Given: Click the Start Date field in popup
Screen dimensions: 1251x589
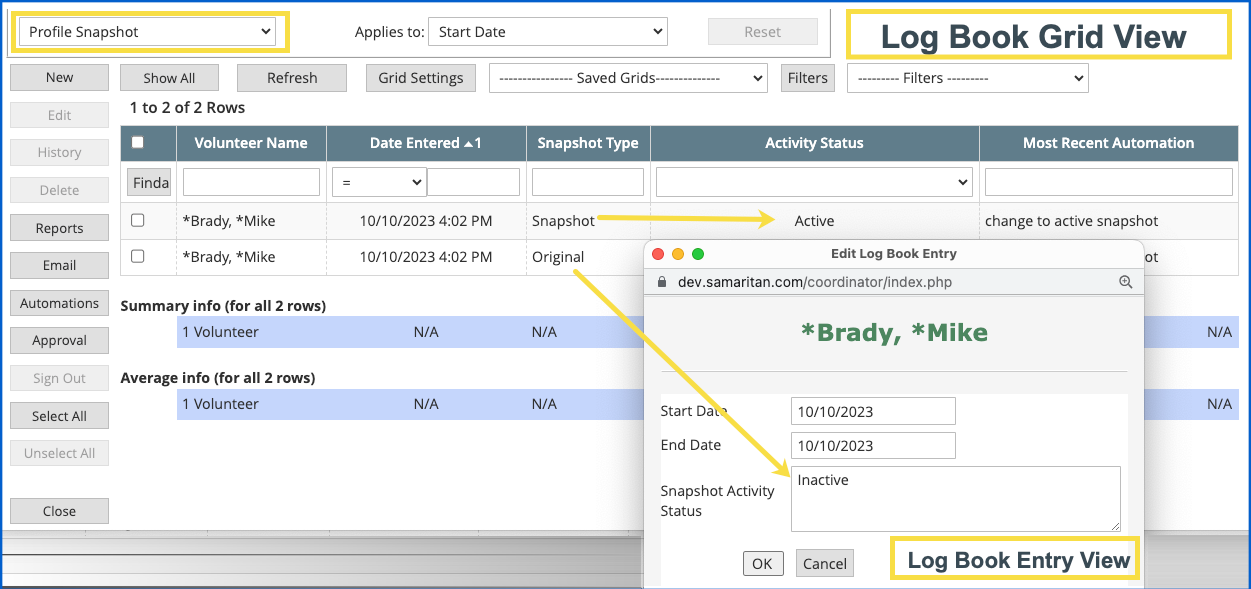Looking at the screenshot, I should pos(872,411).
